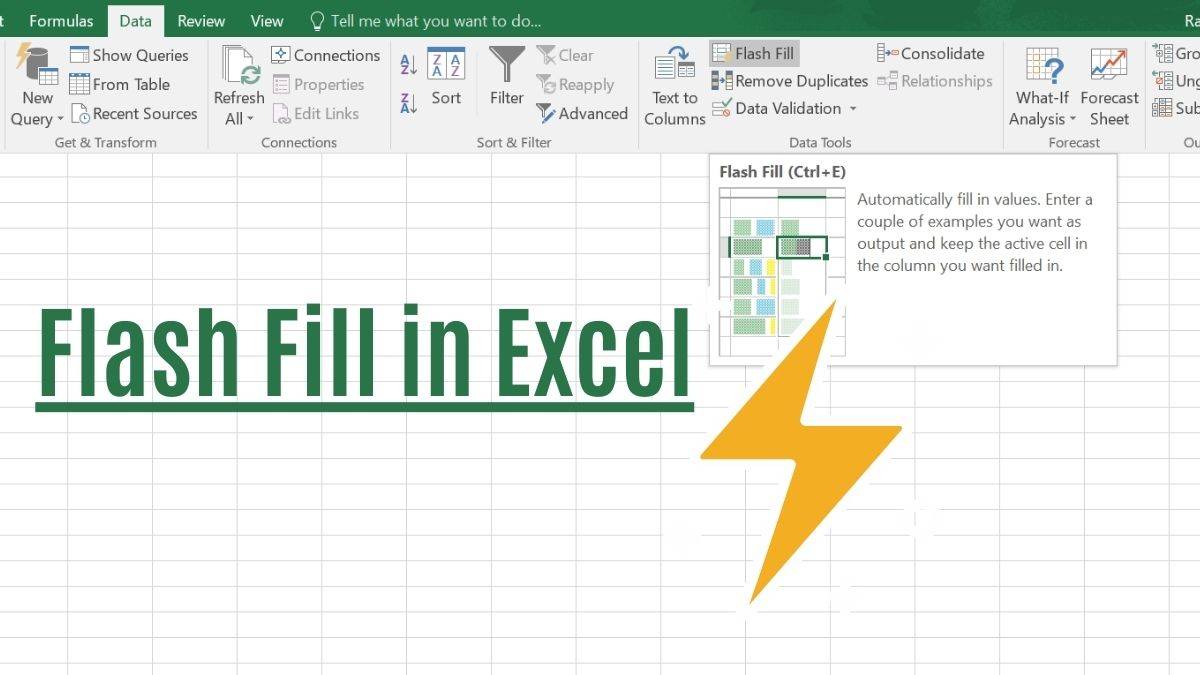Toggle the Filter funnel
This screenshot has height=675, width=1200.
tap(507, 77)
